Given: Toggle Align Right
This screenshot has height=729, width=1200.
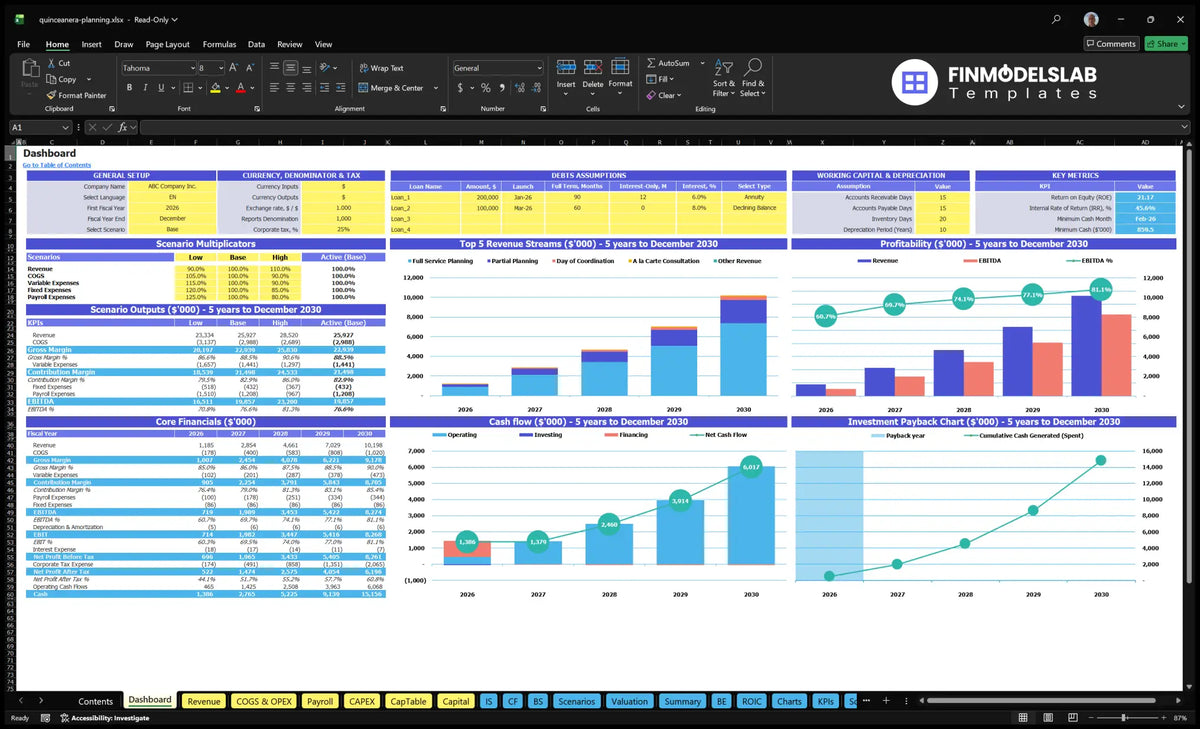Looking at the screenshot, I should coord(307,88).
